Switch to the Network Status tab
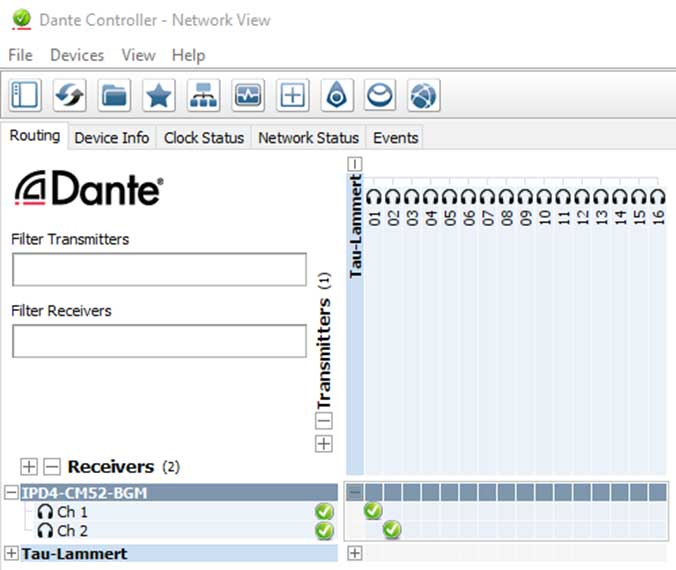This screenshot has height=570, width=676. (x=309, y=138)
